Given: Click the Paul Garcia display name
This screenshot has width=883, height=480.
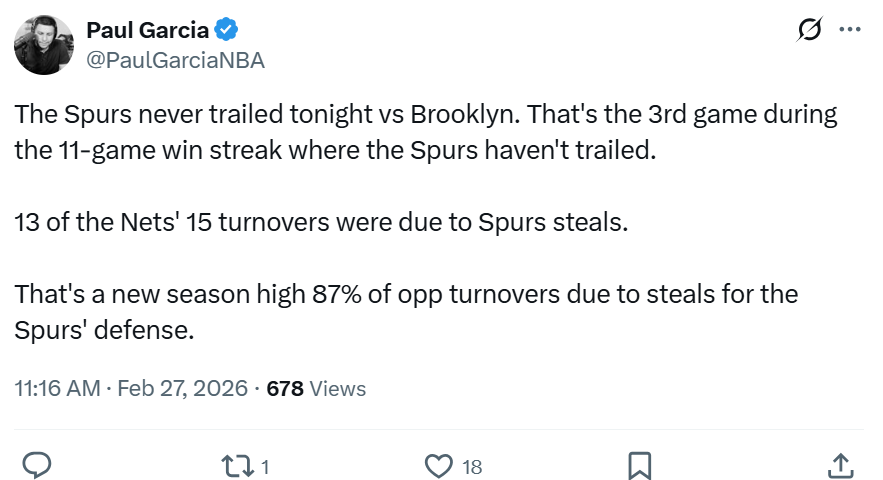Looking at the screenshot, I should [148, 30].
